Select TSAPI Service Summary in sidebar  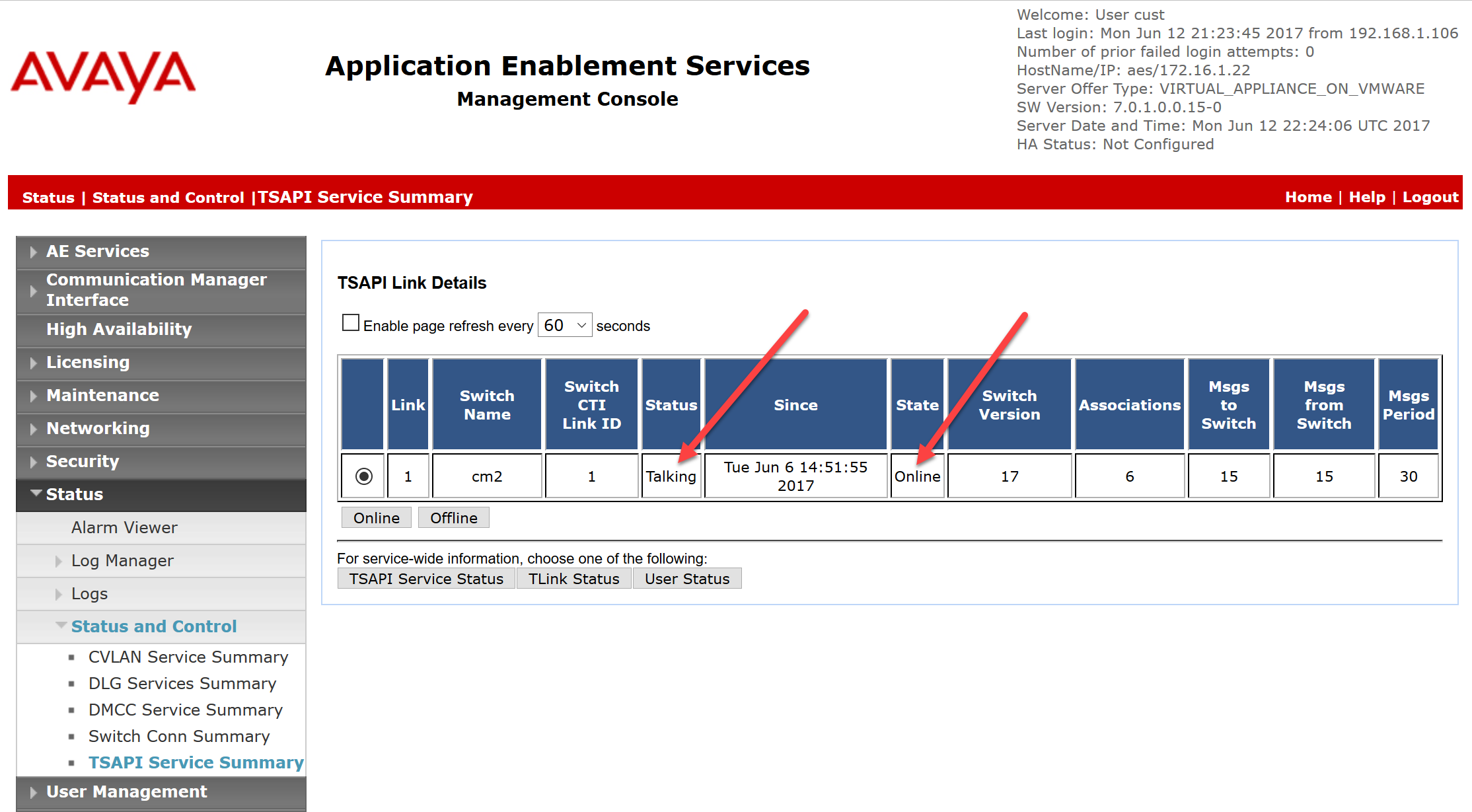(196, 762)
